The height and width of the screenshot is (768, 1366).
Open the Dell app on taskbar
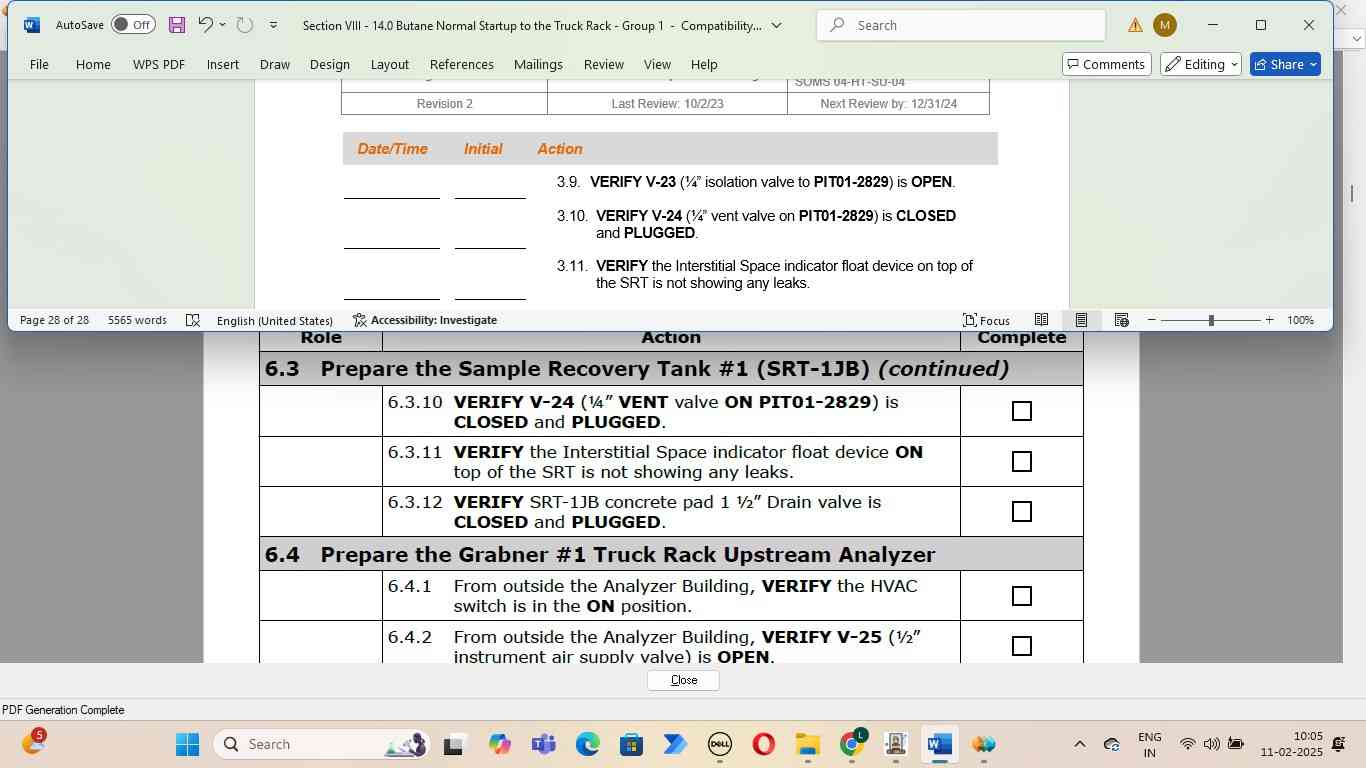pyautogui.click(x=719, y=744)
